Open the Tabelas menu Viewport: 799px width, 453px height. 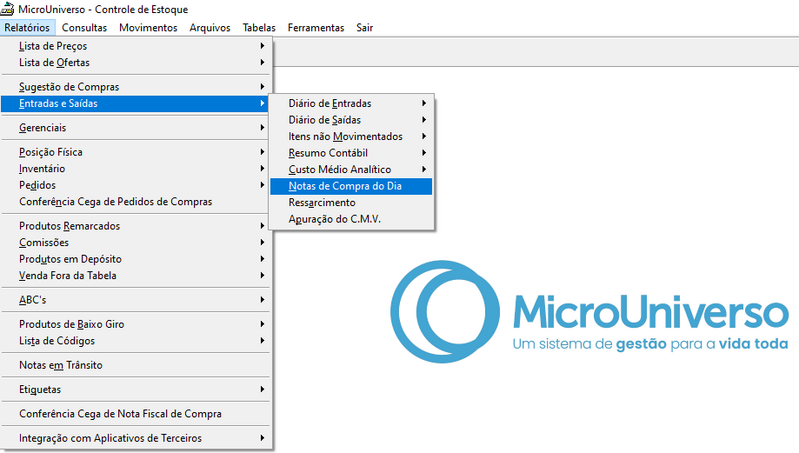coord(259,28)
